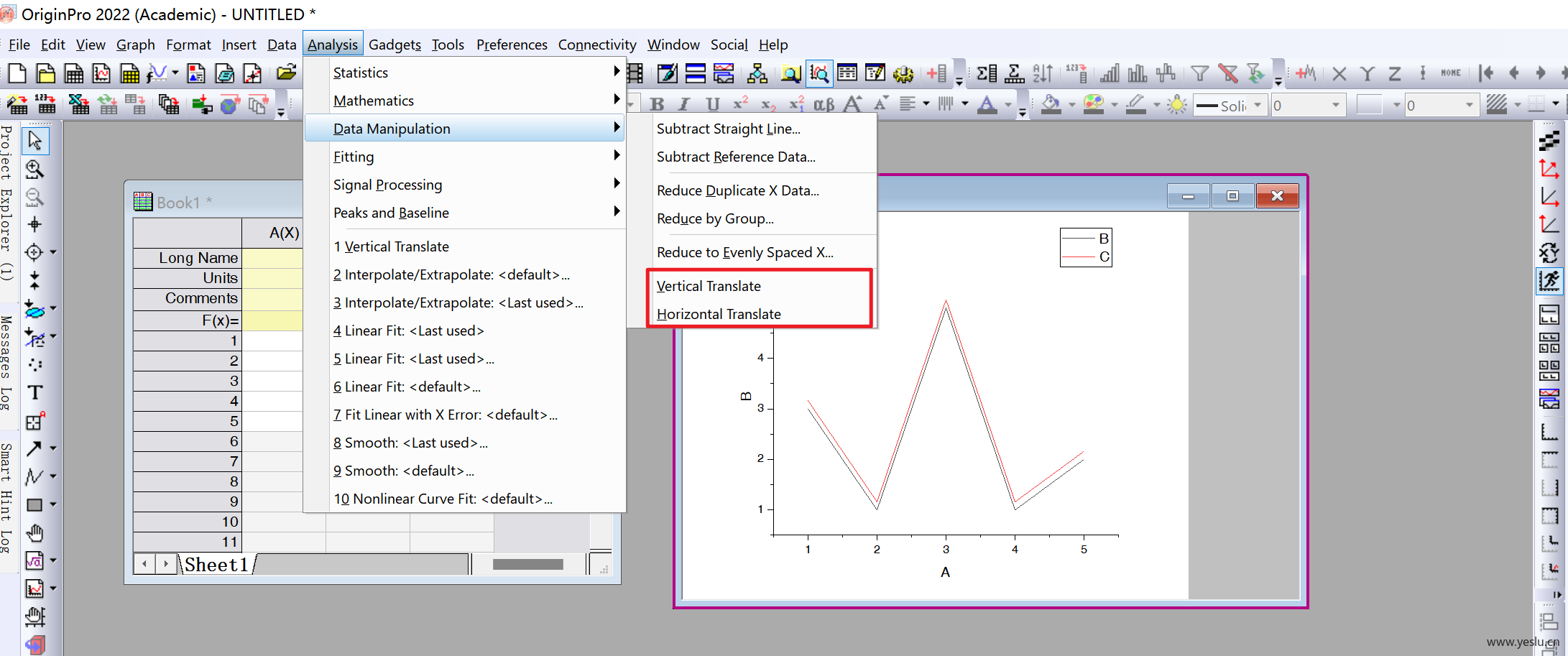
Task: Click the New Matrix toolbar icon
Action: tap(129, 73)
